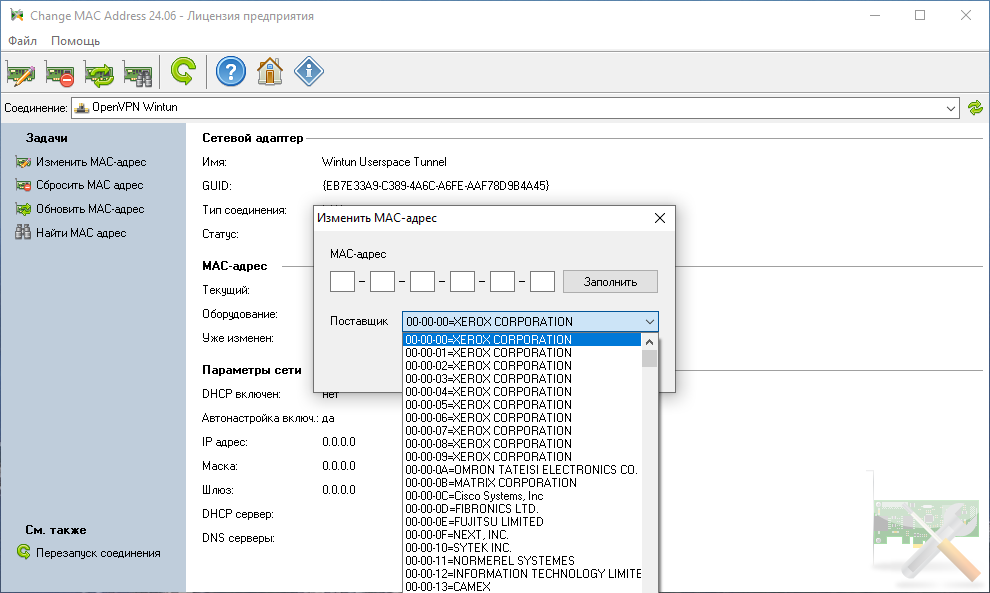Open the blue question mark help icon
Screen dimensions: 990x593
pyautogui.click(x=230, y=71)
